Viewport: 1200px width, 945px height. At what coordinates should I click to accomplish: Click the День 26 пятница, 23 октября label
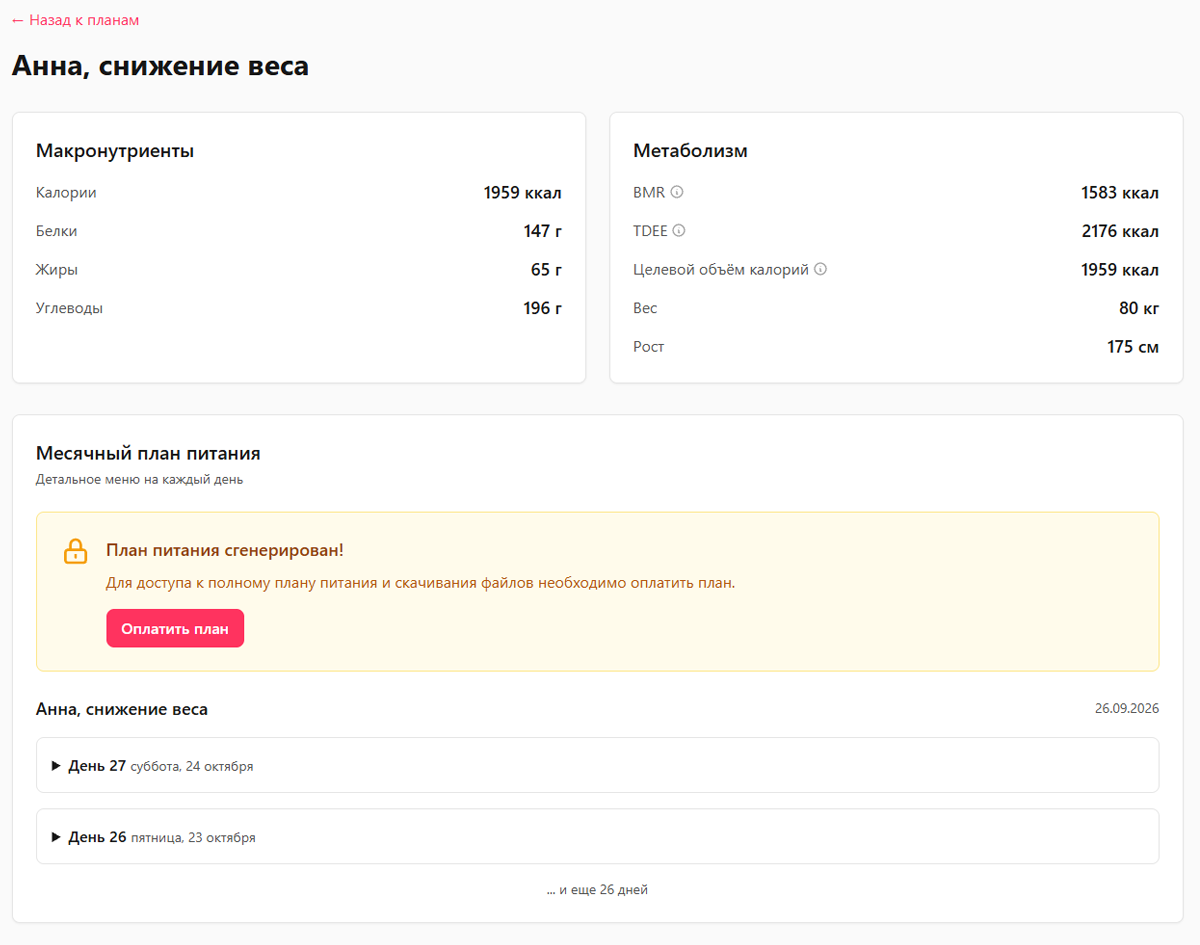[x=162, y=837]
